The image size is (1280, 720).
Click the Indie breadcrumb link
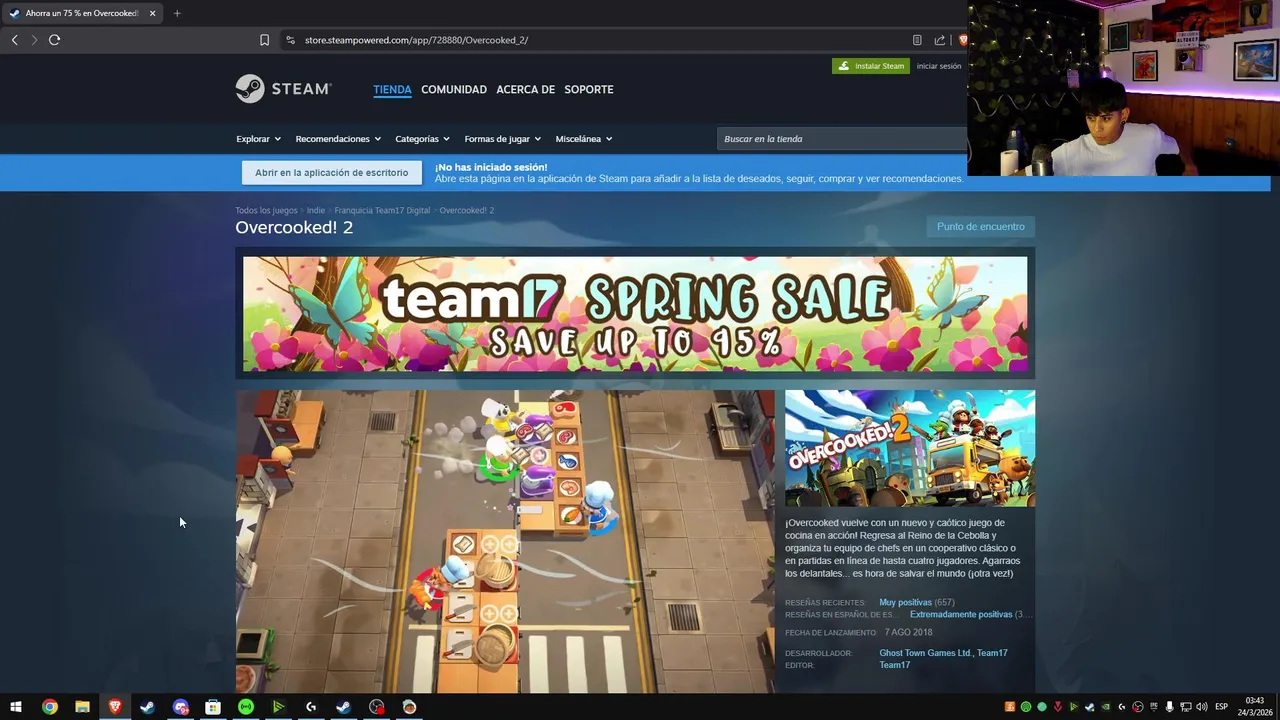pyautogui.click(x=316, y=210)
